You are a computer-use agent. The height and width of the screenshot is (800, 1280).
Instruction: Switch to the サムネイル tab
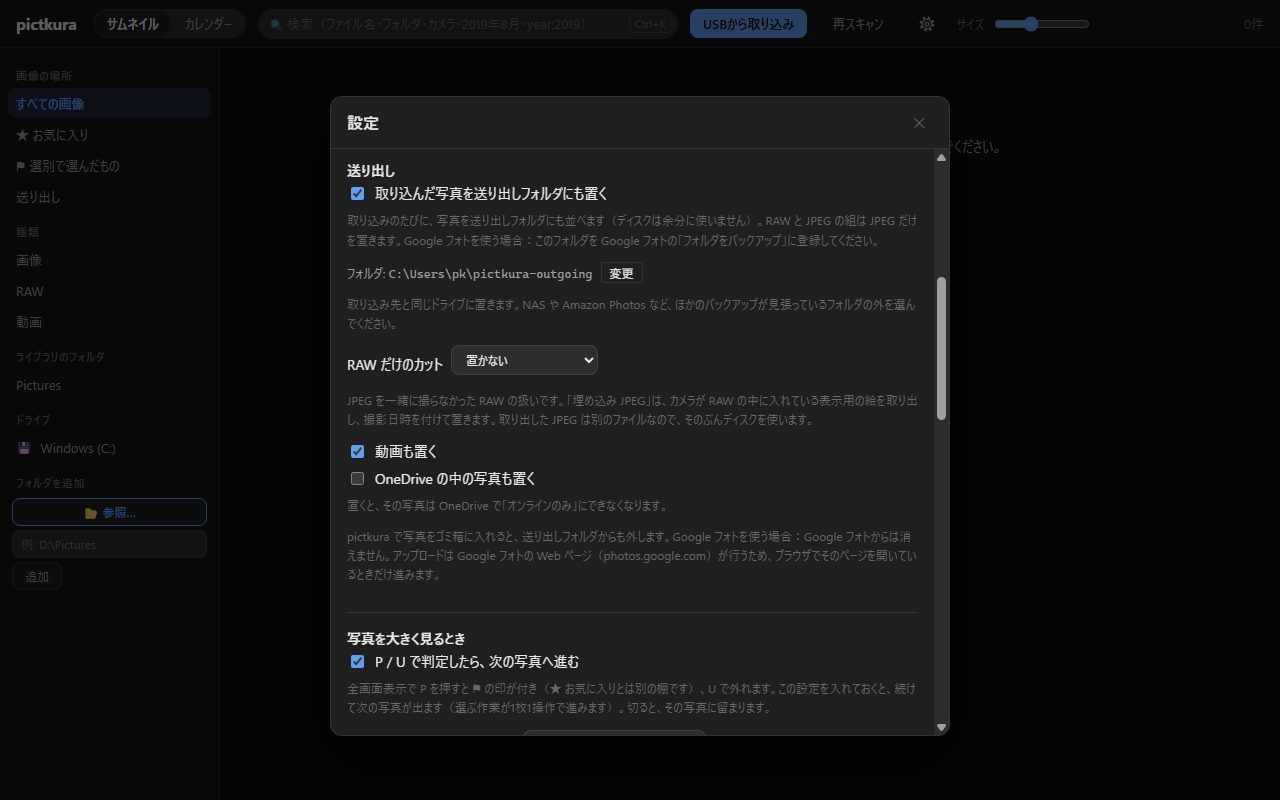[x=132, y=24]
